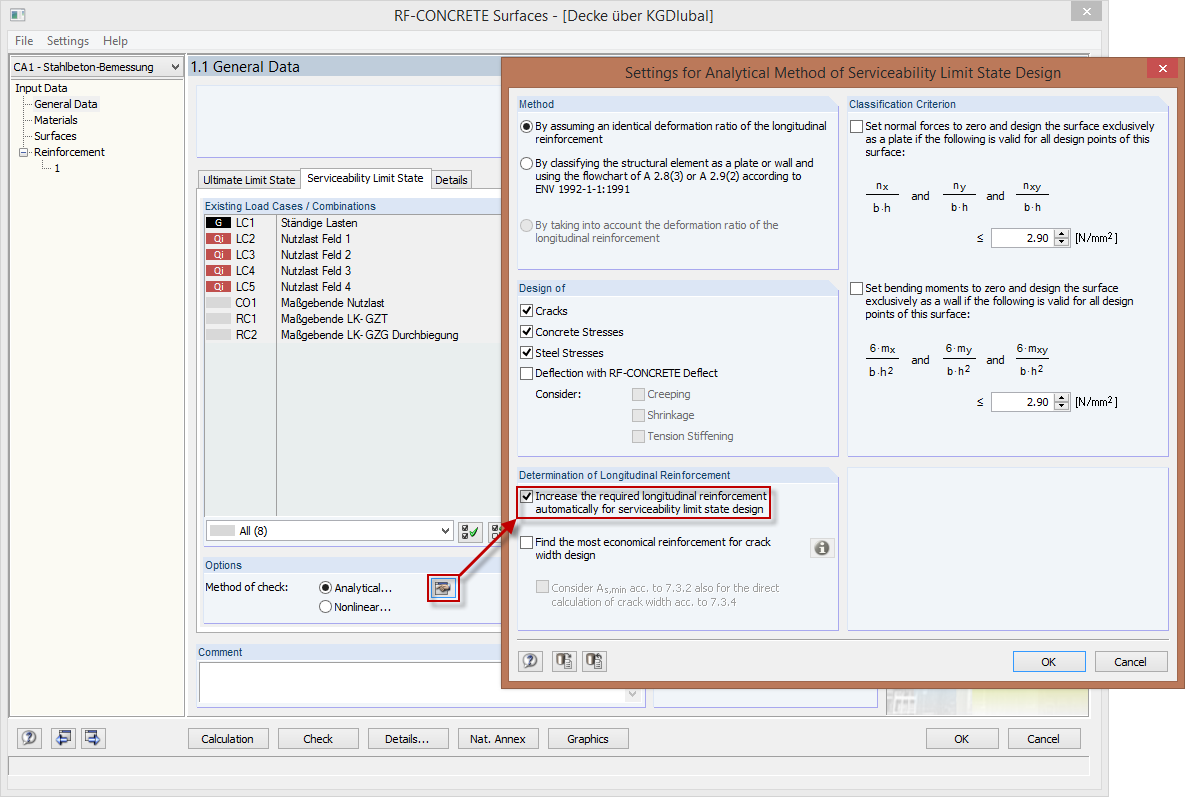Viewport: 1185px width, 797px height.
Task: Click OK in main window
Action: coord(962,739)
